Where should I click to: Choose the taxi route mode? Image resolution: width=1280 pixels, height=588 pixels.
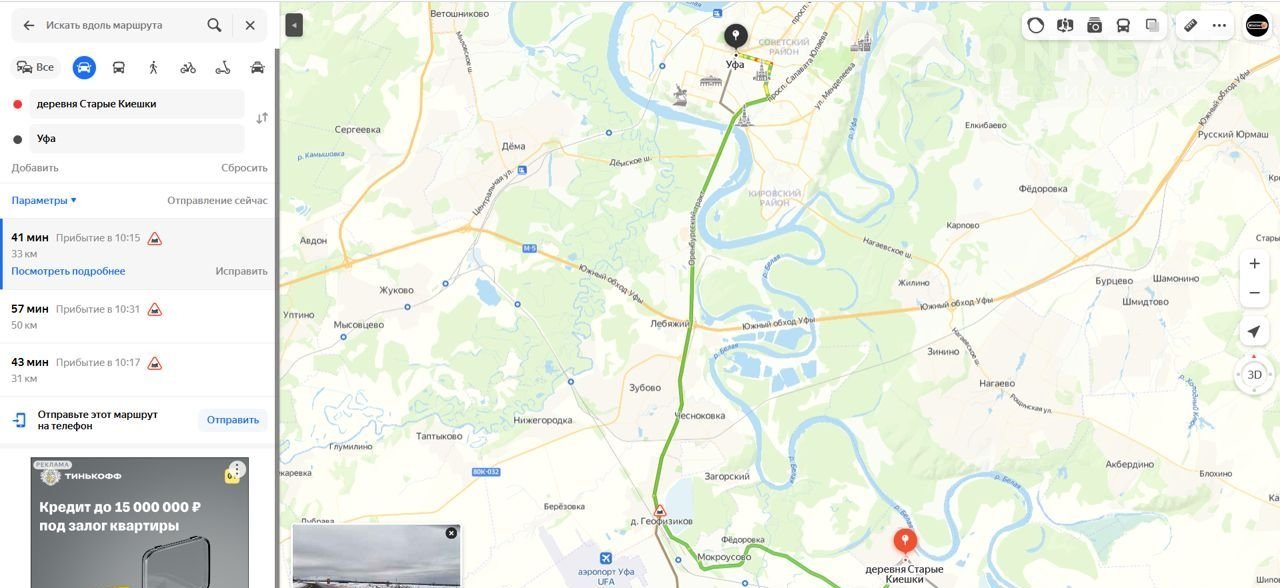[257, 67]
